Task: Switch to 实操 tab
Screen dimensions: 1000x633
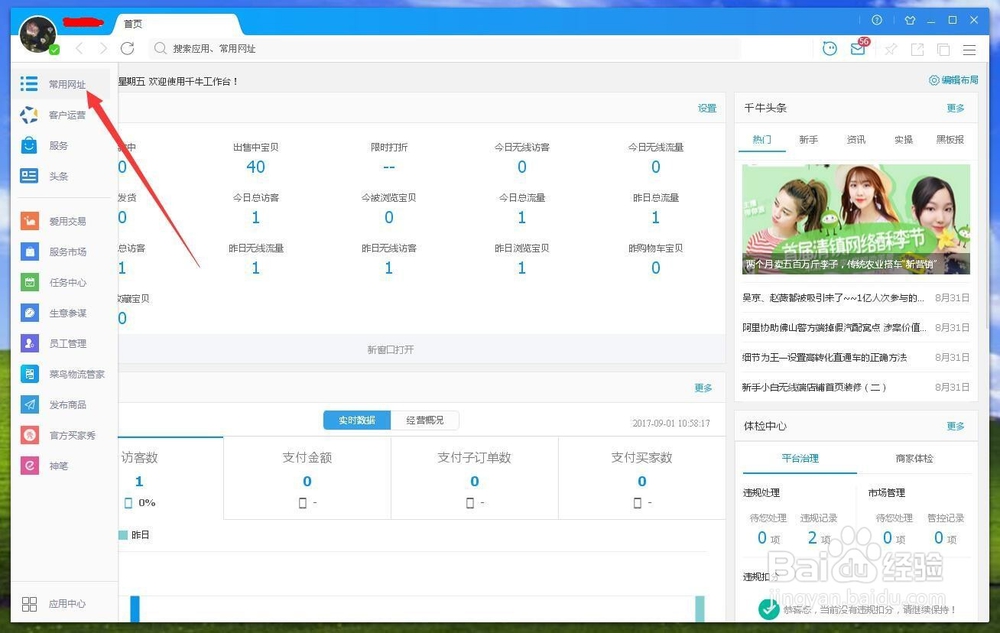Action: click(903, 139)
